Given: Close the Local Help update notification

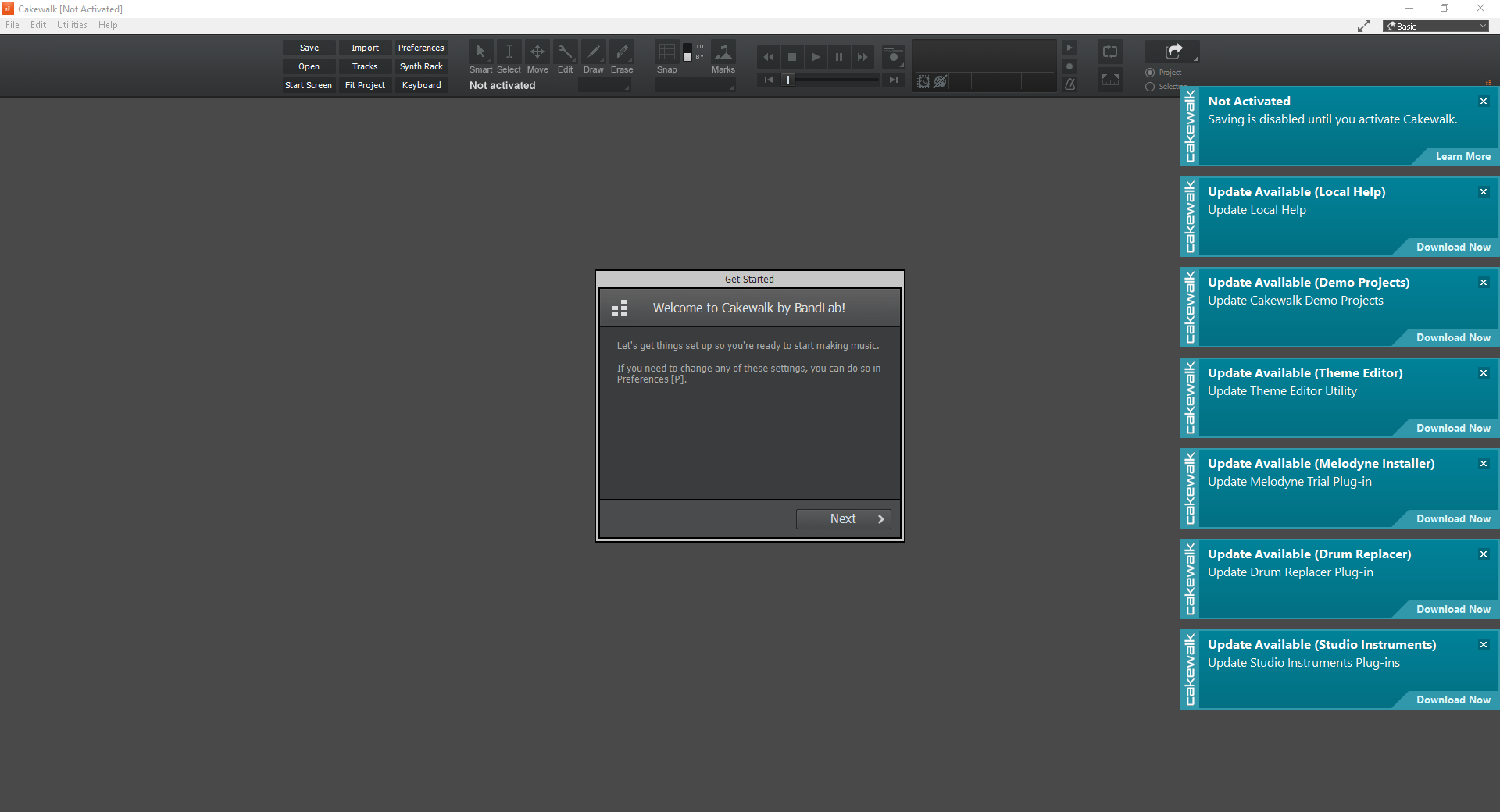Looking at the screenshot, I should tap(1484, 192).
